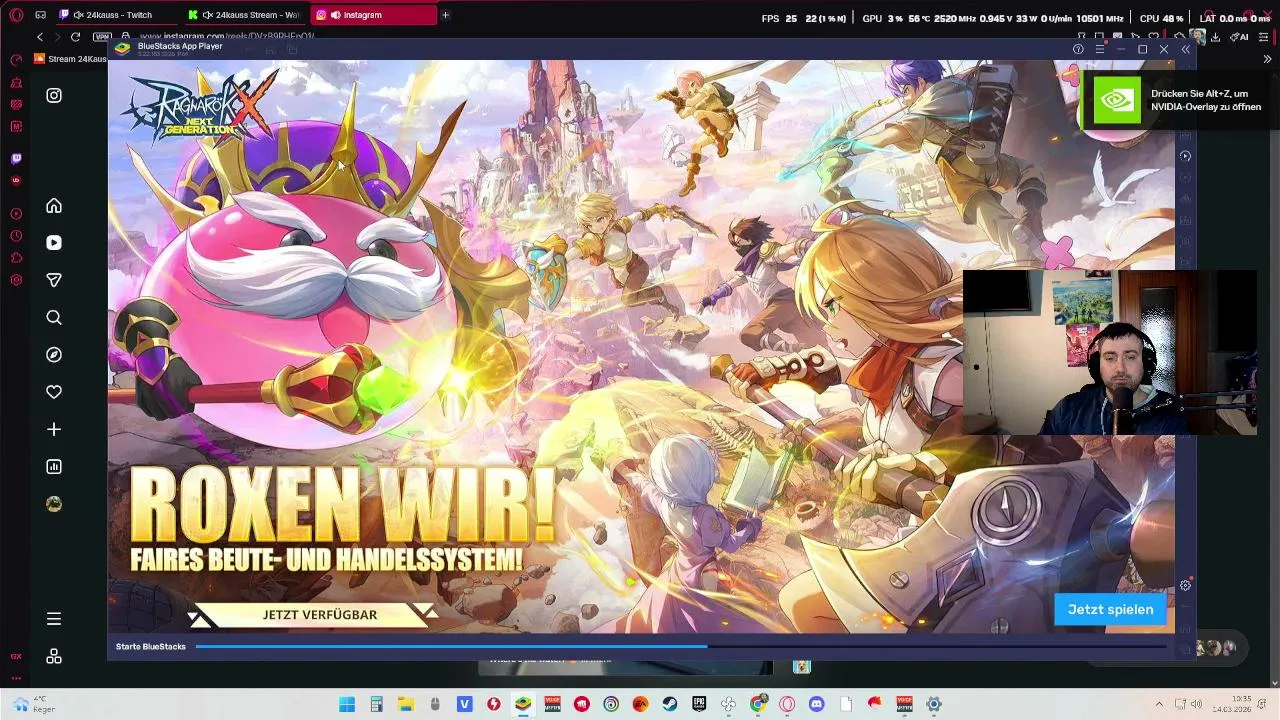Open Opera downloads arrow icon
This screenshot has height=720, width=1280.
(1216, 37)
